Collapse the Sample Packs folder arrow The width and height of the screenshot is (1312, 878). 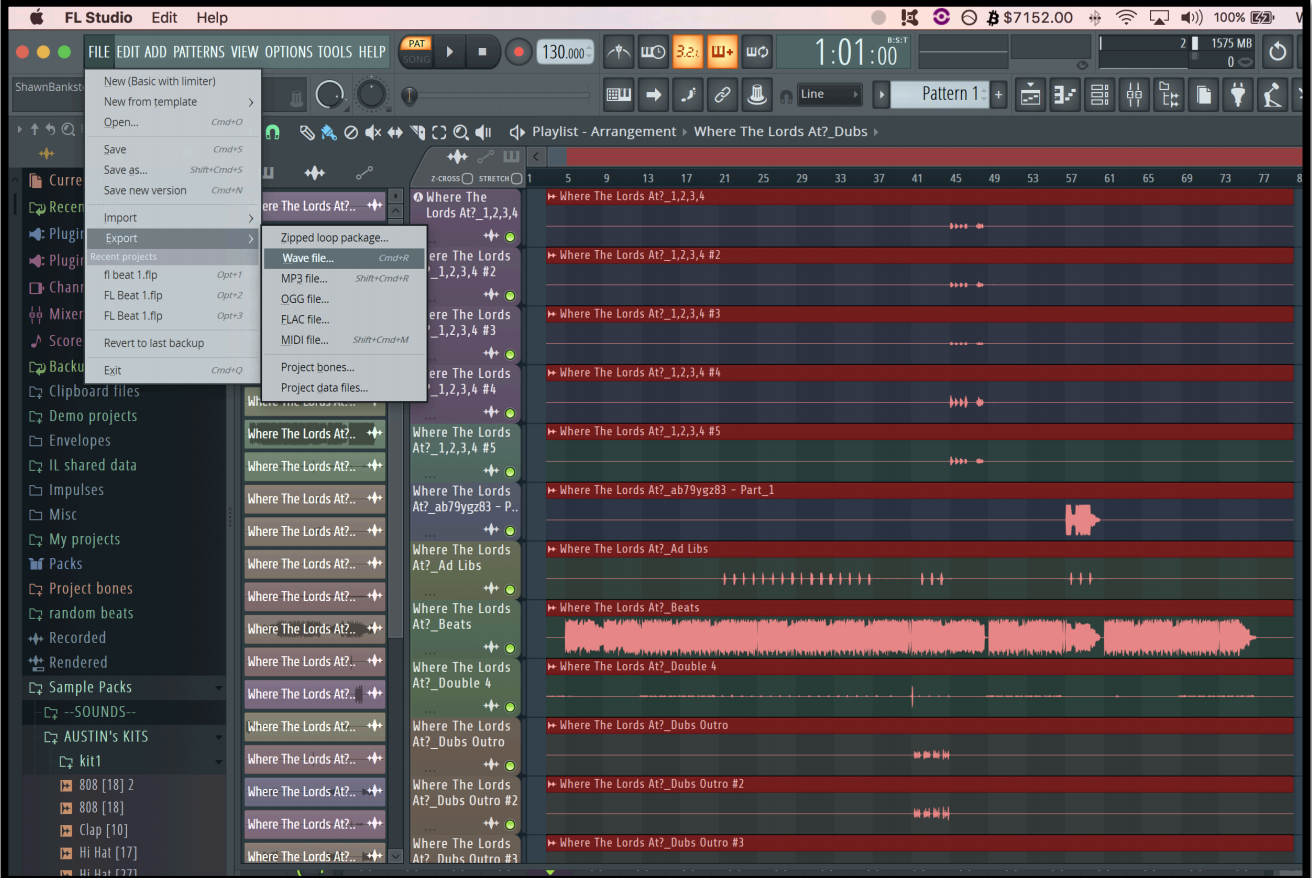(x=218, y=688)
